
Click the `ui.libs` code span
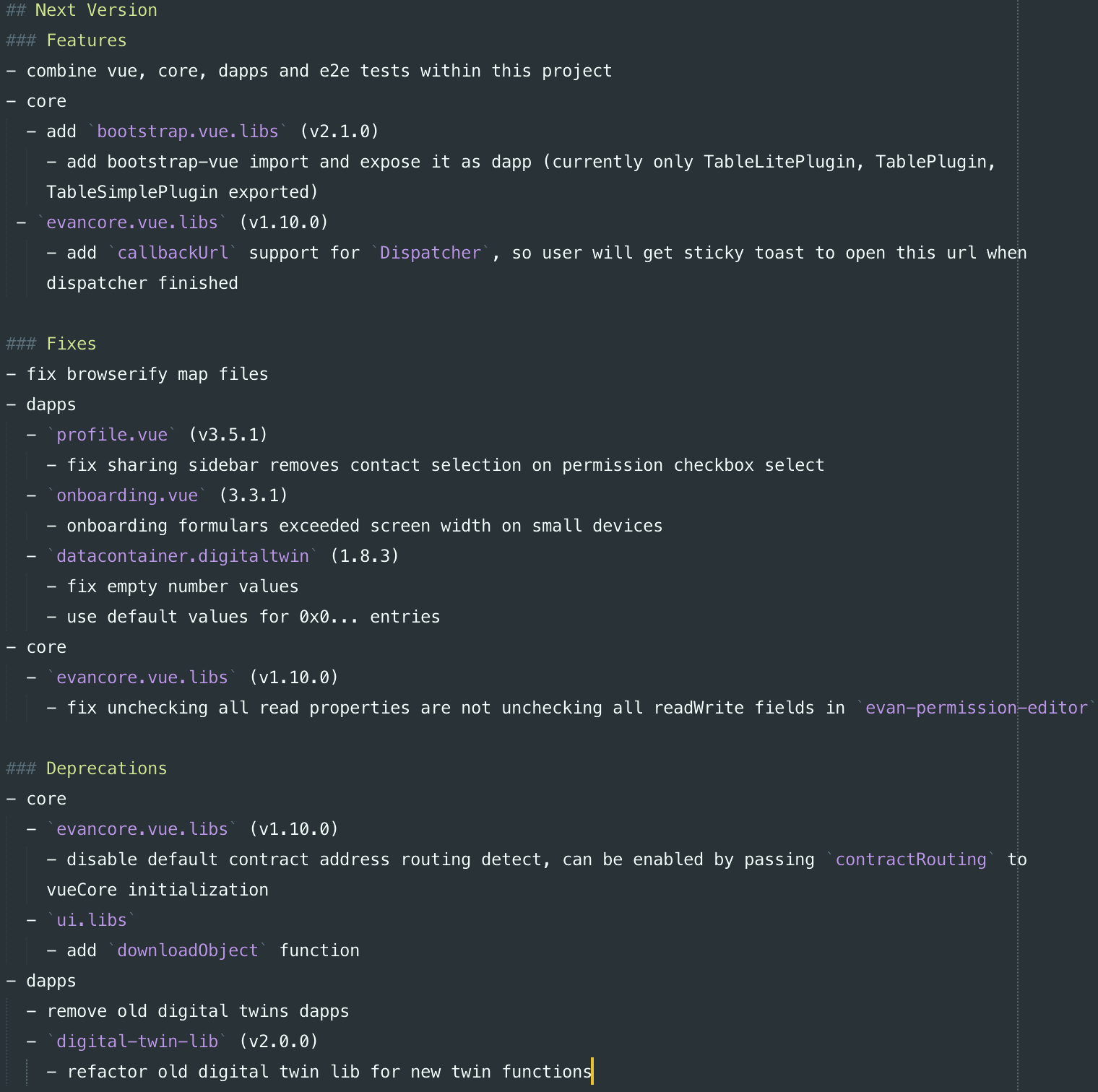[92, 920]
